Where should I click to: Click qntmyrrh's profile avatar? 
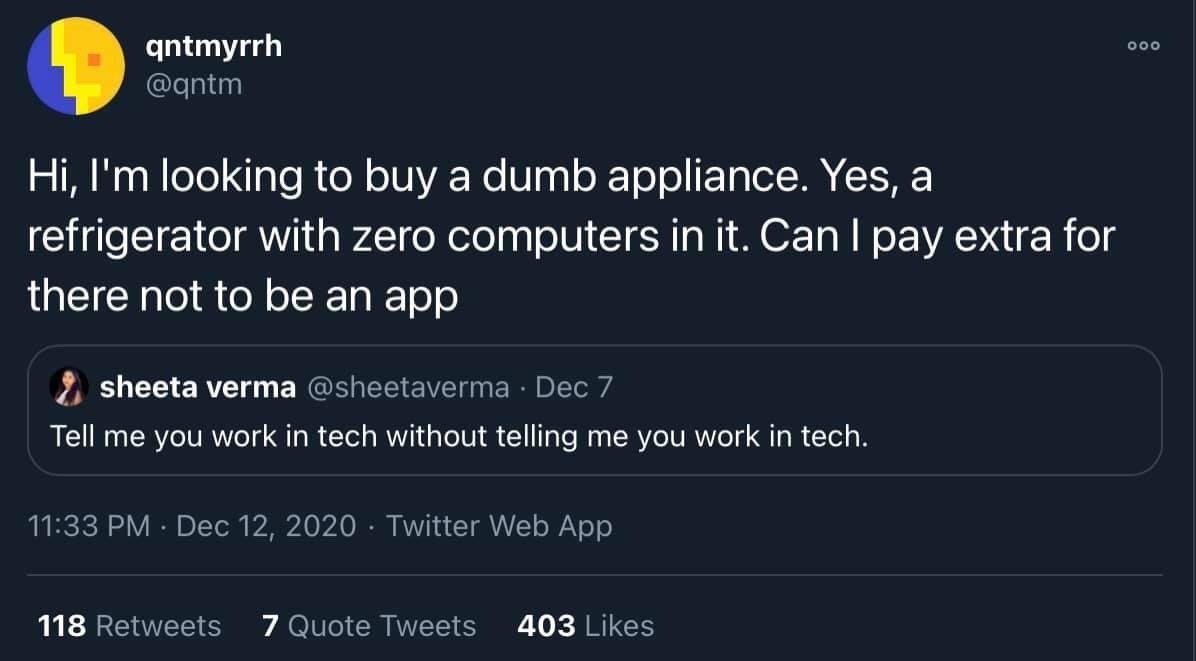click(76, 66)
